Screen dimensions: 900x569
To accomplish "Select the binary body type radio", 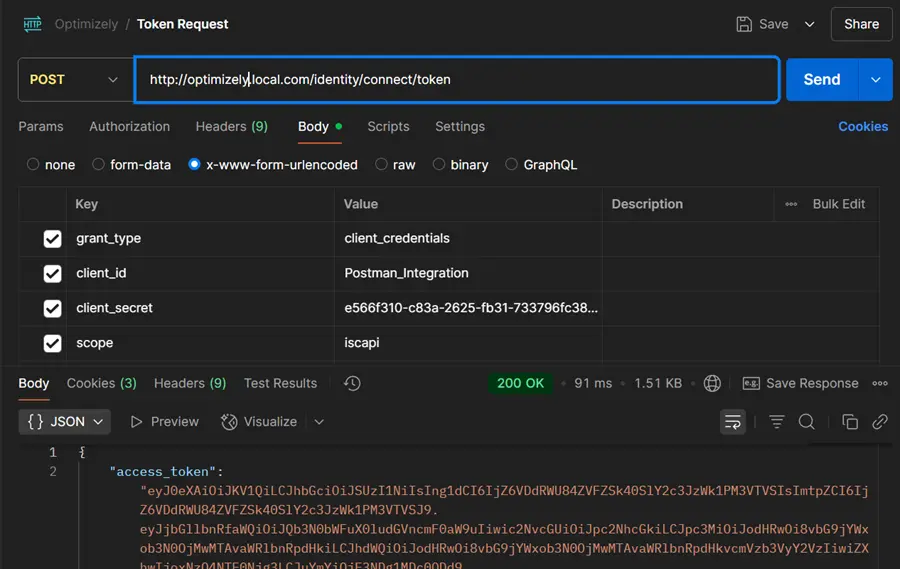I will [439, 165].
